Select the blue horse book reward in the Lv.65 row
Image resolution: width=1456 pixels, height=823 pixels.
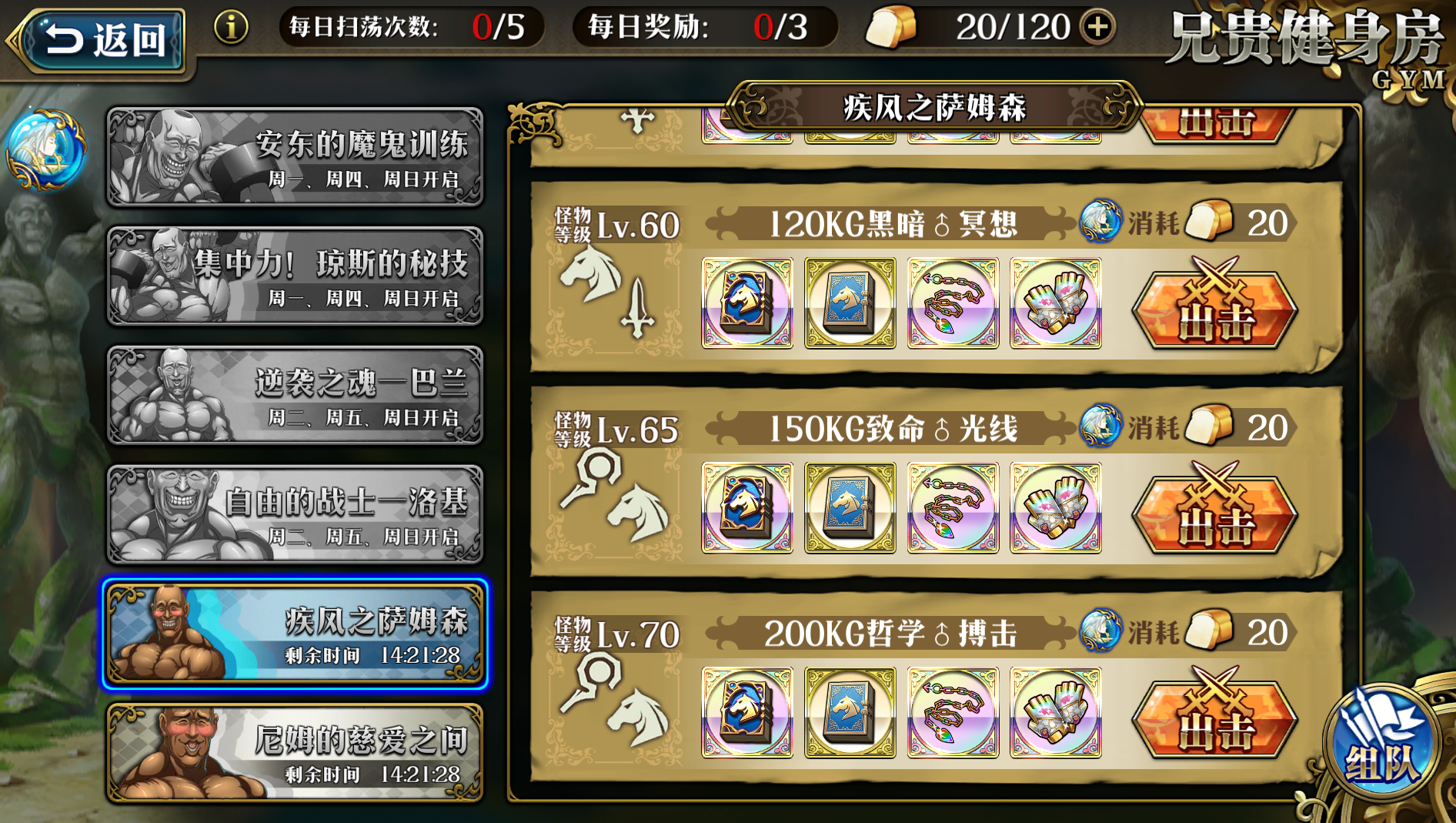point(850,508)
